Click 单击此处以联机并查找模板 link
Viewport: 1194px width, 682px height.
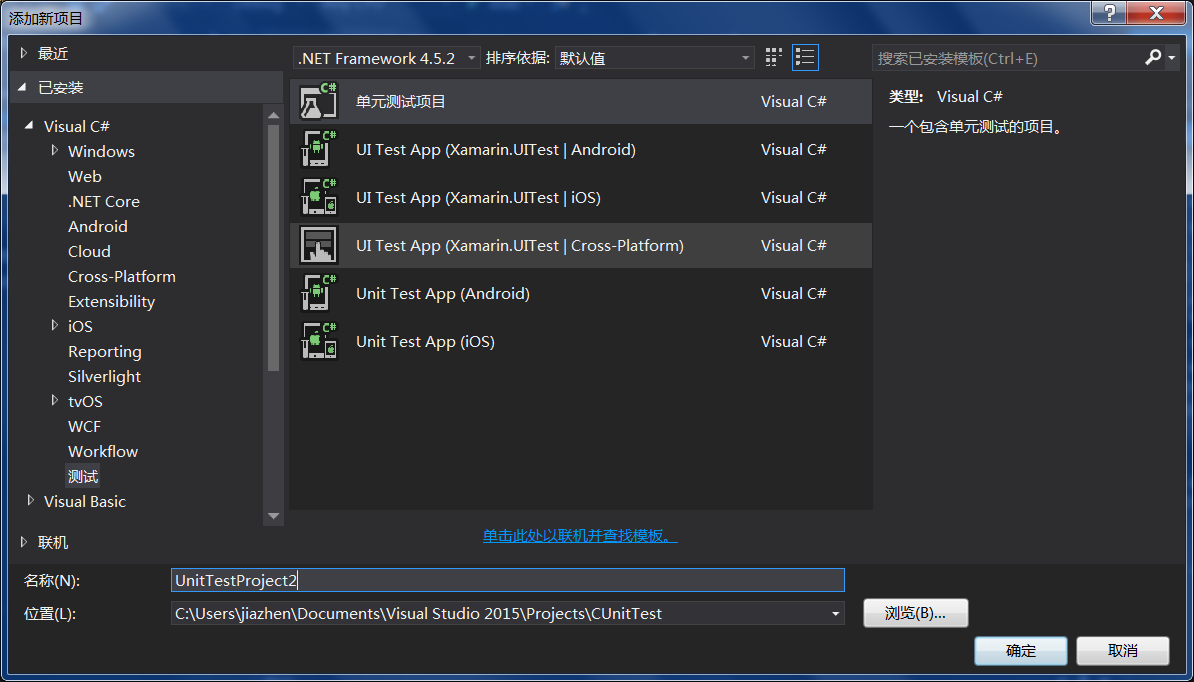coord(580,537)
